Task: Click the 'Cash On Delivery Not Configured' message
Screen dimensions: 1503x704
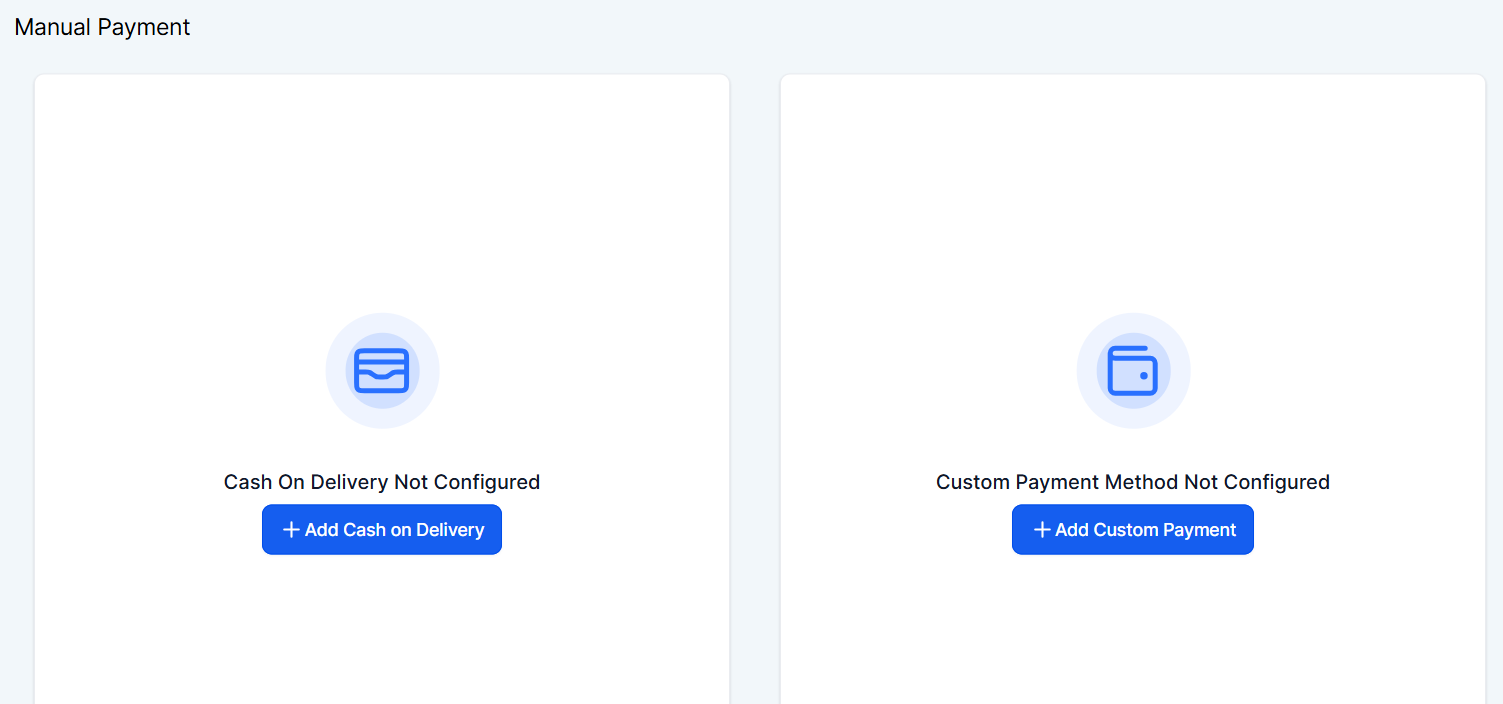Action: [x=382, y=482]
